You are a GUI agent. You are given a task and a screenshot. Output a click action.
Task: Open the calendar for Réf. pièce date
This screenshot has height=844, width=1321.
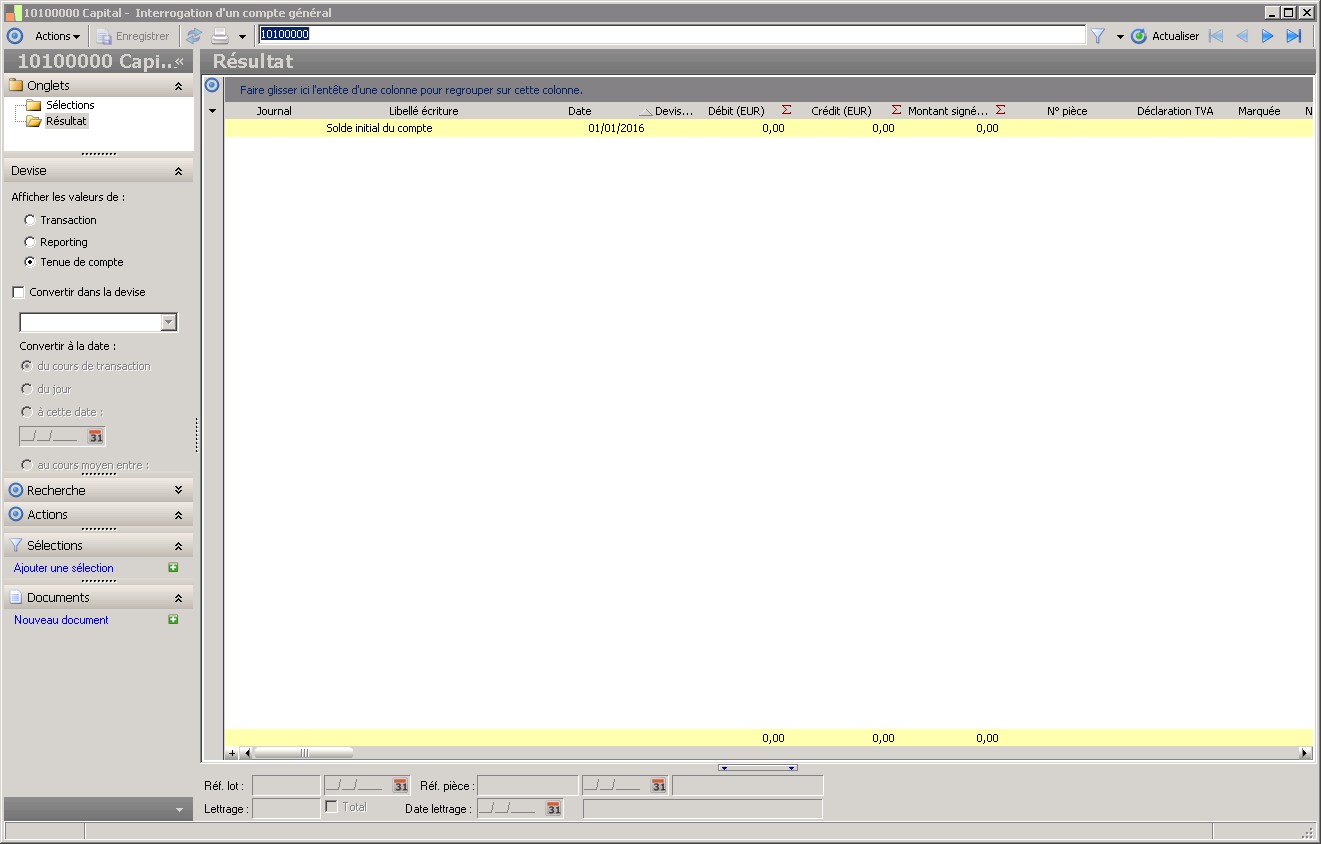point(658,786)
